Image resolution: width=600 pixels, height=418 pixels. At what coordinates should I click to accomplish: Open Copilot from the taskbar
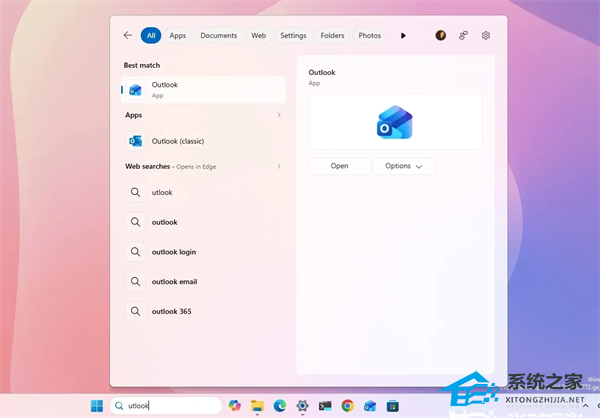235,406
